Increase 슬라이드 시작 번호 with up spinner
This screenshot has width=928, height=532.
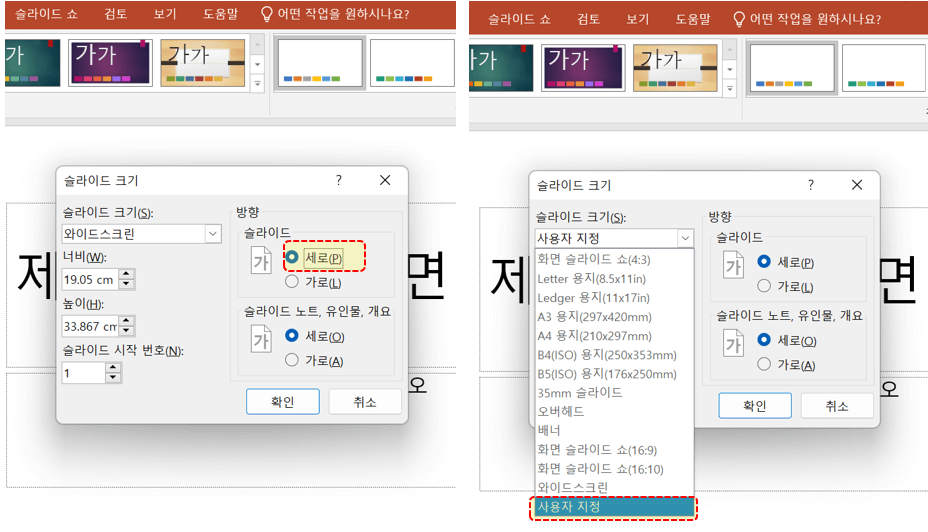113,367
